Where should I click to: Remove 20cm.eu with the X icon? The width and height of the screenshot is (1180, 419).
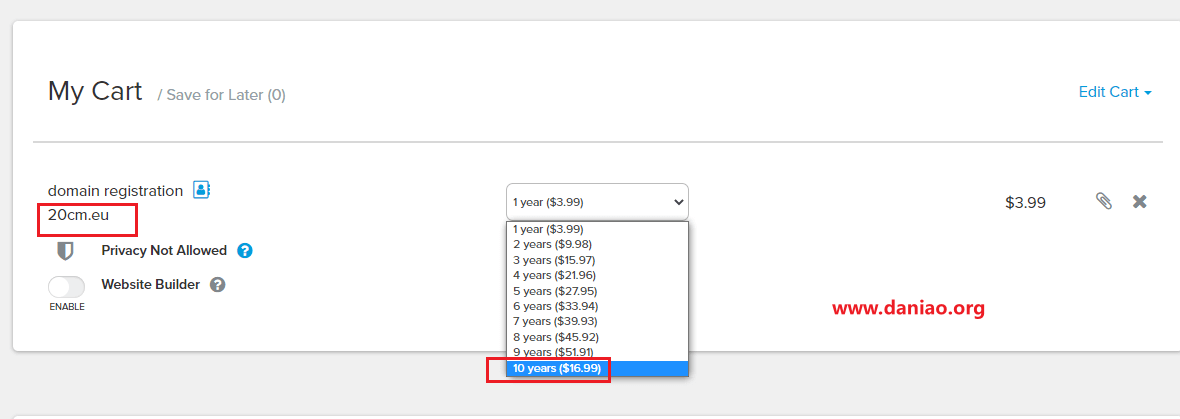tap(1140, 201)
